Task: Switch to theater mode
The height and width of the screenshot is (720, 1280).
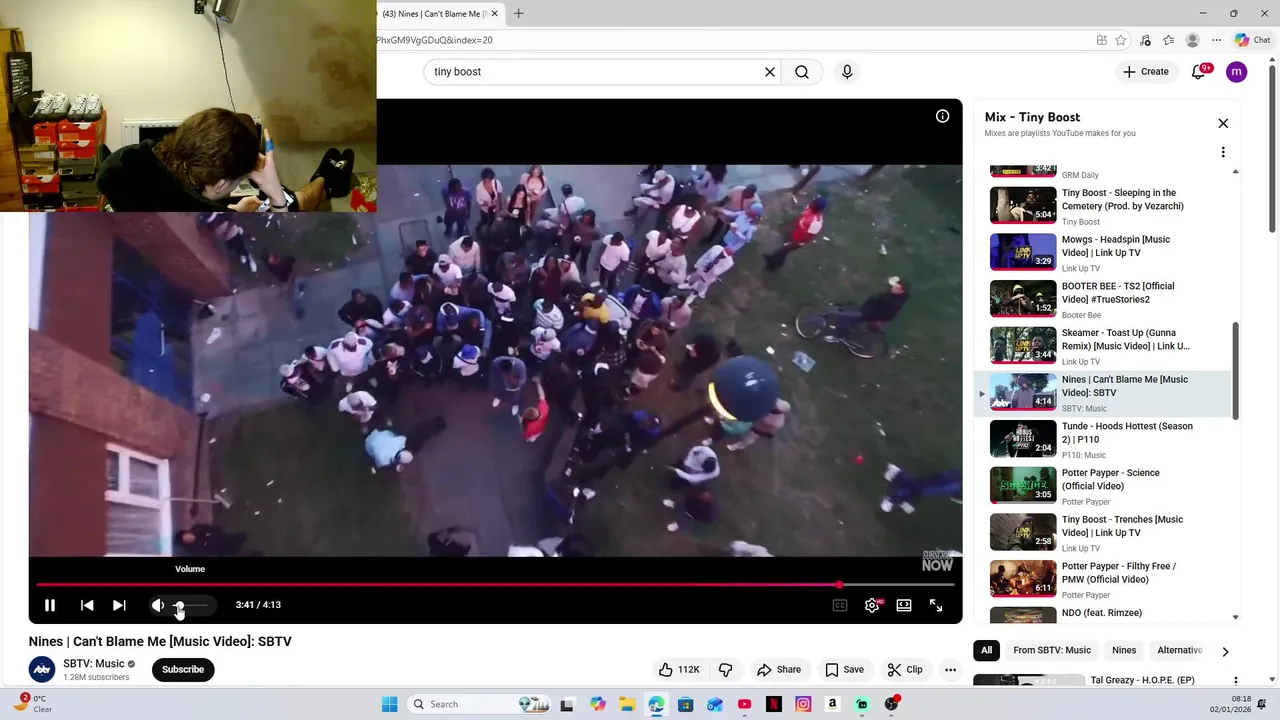Action: point(904,605)
